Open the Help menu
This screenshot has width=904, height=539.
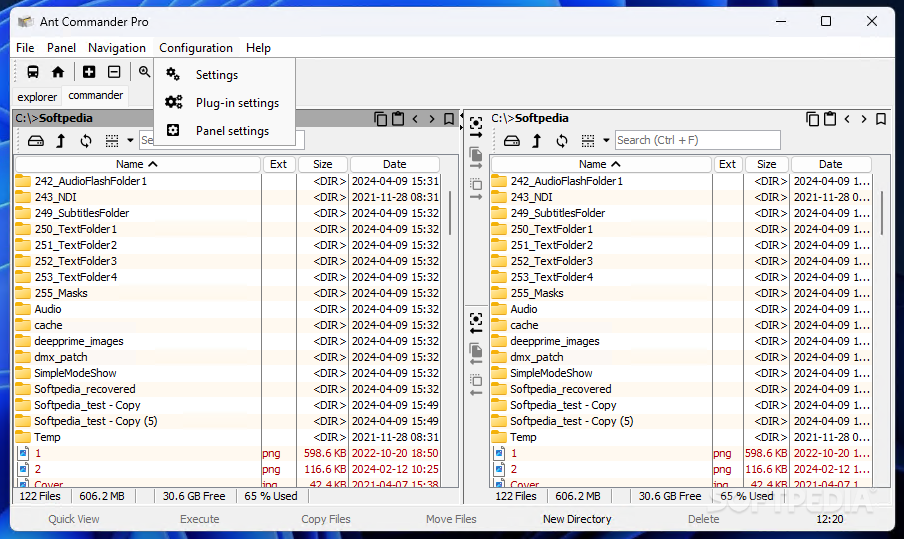tap(258, 48)
